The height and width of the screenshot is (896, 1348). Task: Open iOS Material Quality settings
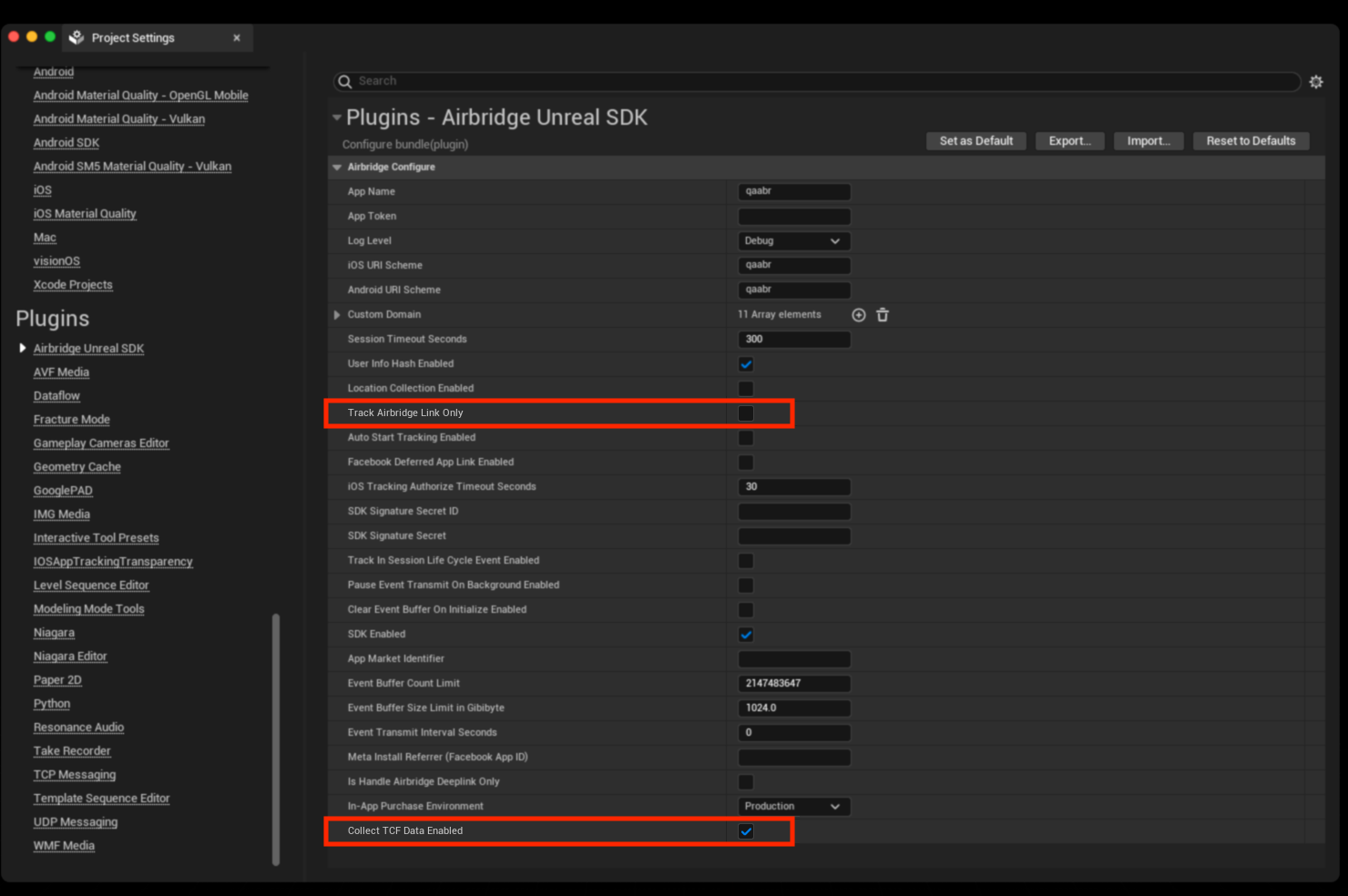click(85, 214)
